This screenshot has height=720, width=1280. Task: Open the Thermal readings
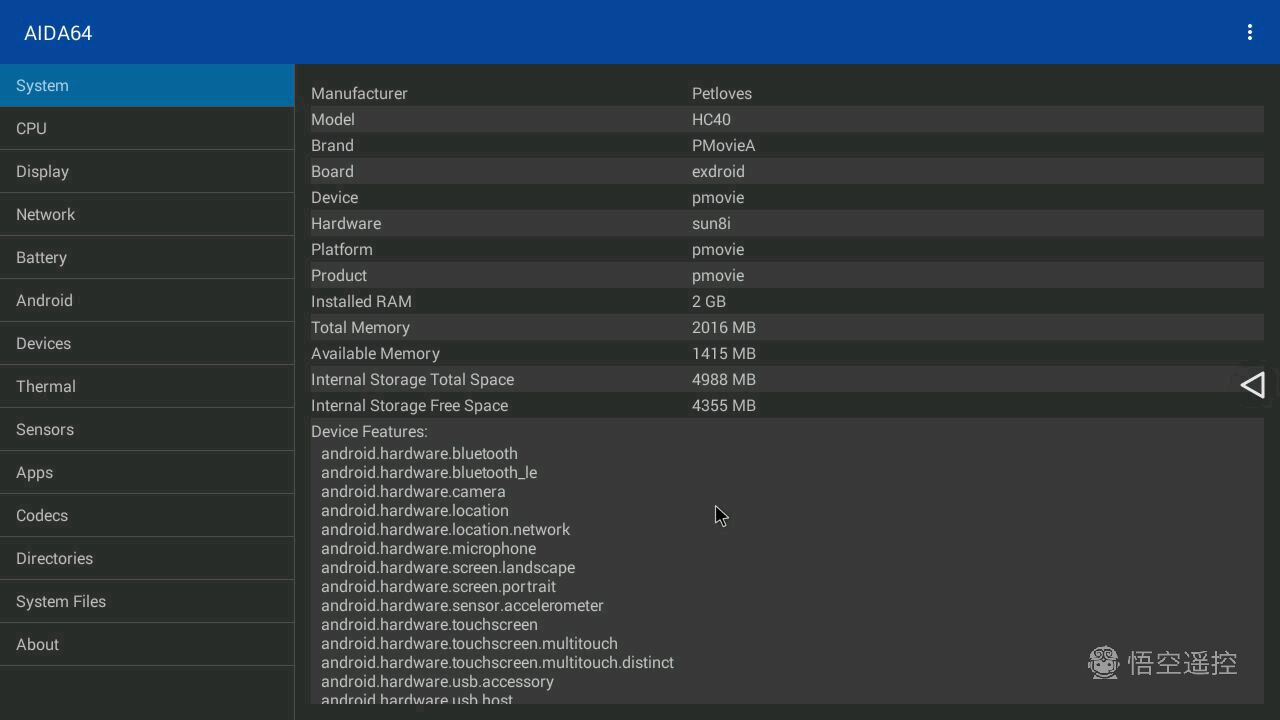tap(147, 387)
